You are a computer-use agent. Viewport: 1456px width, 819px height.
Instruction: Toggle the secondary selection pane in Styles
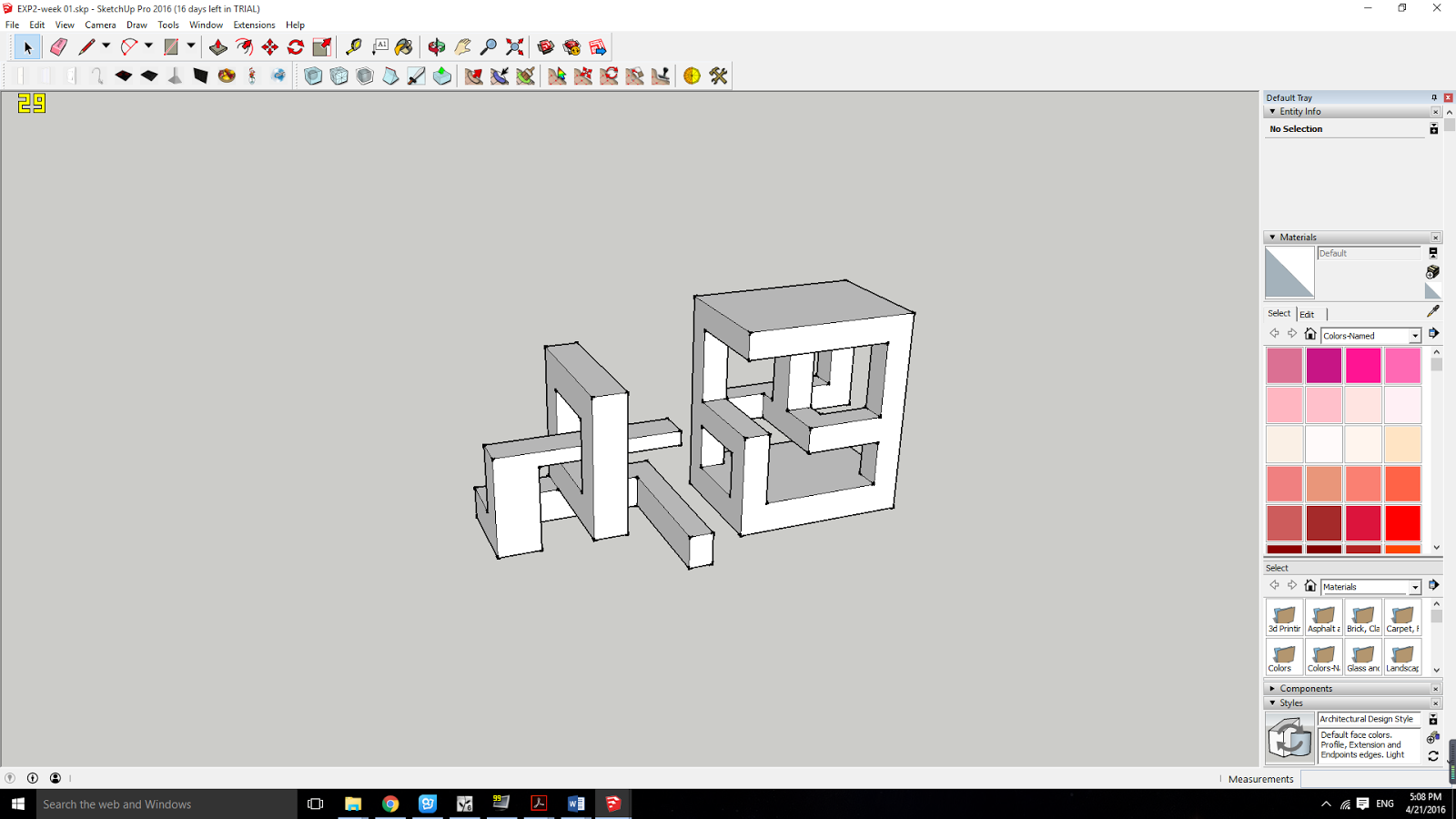(1433, 719)
